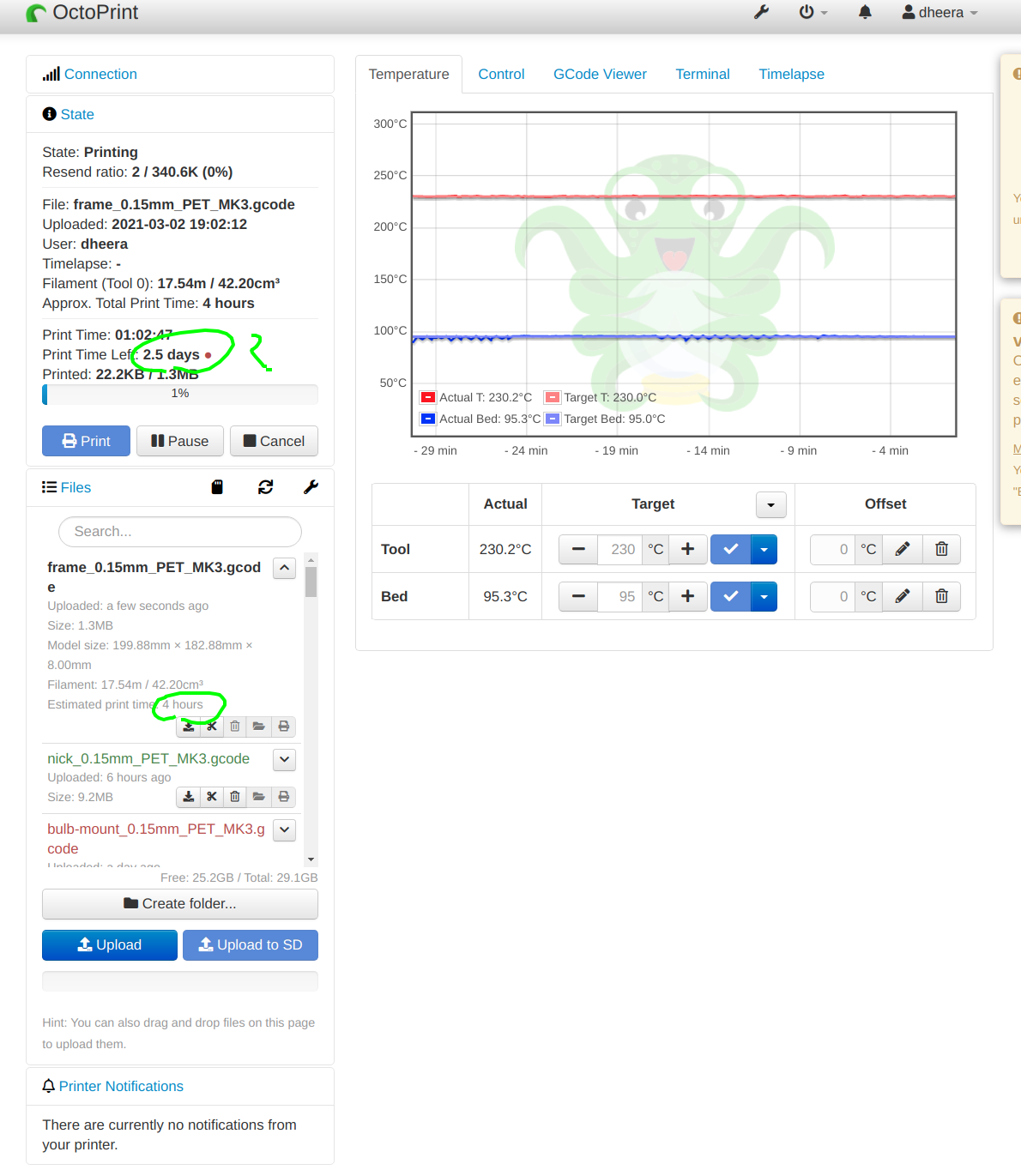Viewport: 1021px width, 1176px height.
Task: Open the Target column dropdown
Action: pyautogui.click(x=770, y=504)
